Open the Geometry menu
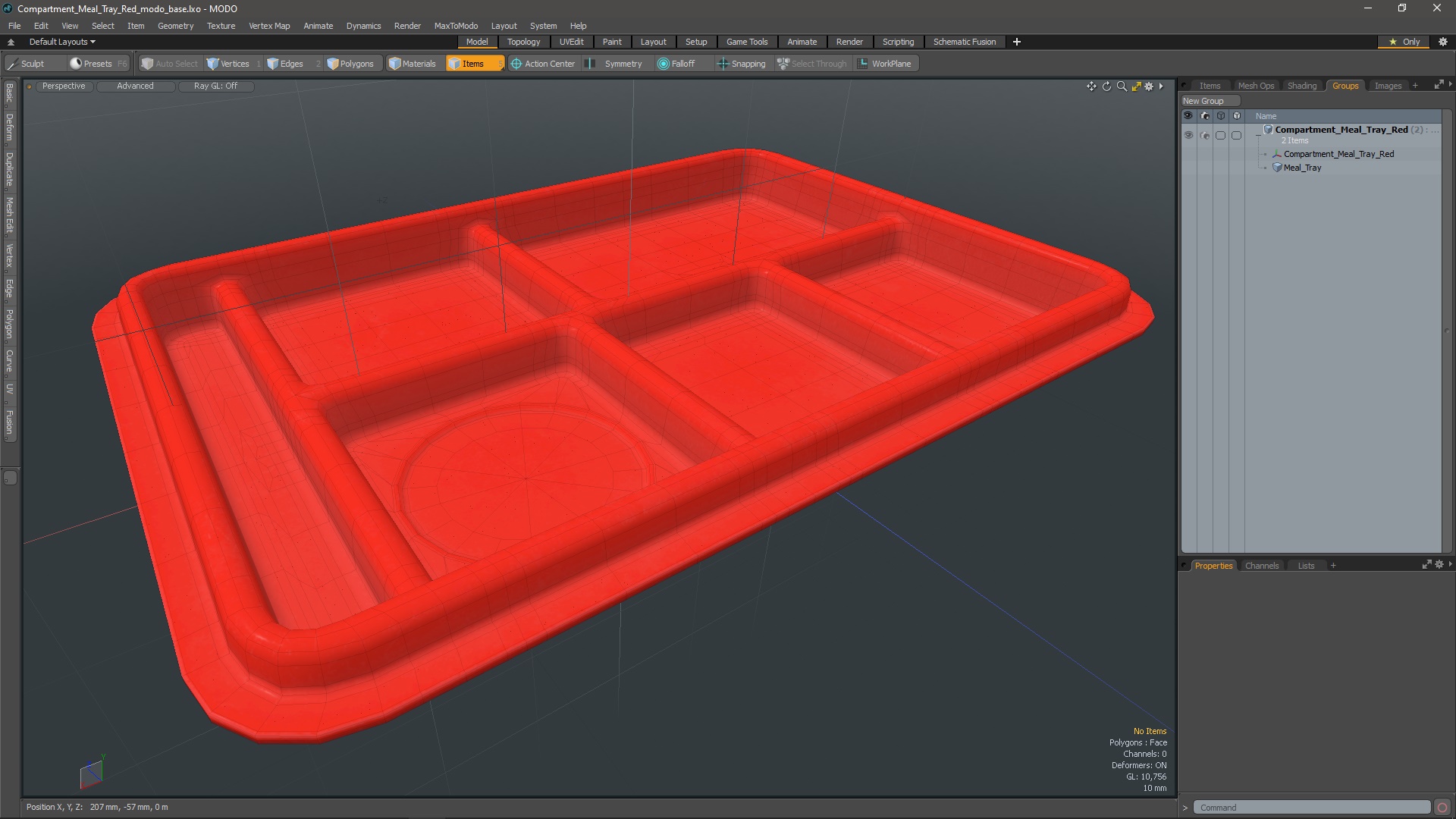Viewport: 1456px width, 819px height. 175,26
